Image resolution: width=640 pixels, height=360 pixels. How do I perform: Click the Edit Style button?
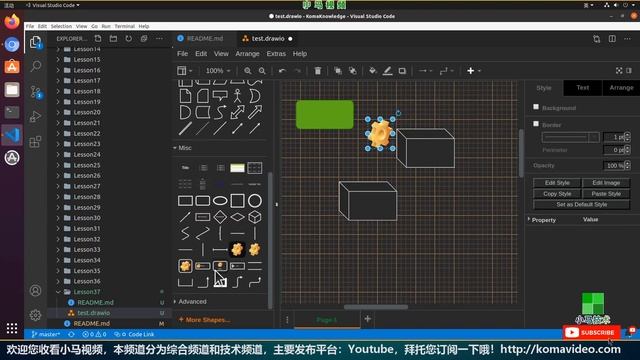pyautogui.click(x=557, y=182)
